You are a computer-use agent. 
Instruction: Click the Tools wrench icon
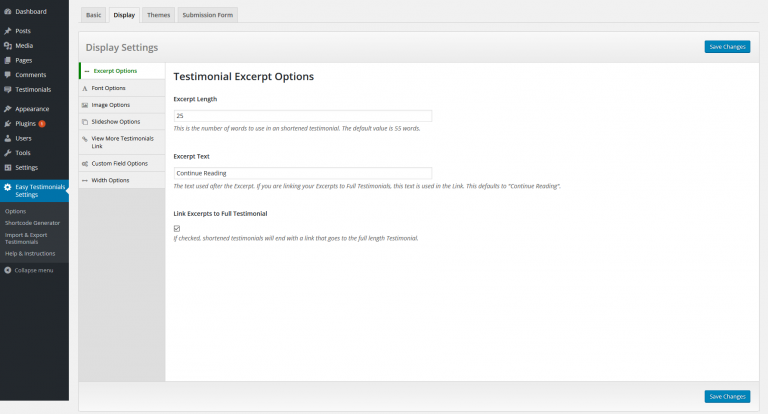pos(8,152)
